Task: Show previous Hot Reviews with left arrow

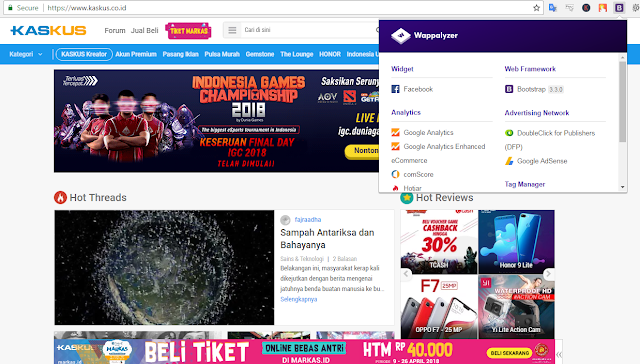Action: tap(406, 274)
